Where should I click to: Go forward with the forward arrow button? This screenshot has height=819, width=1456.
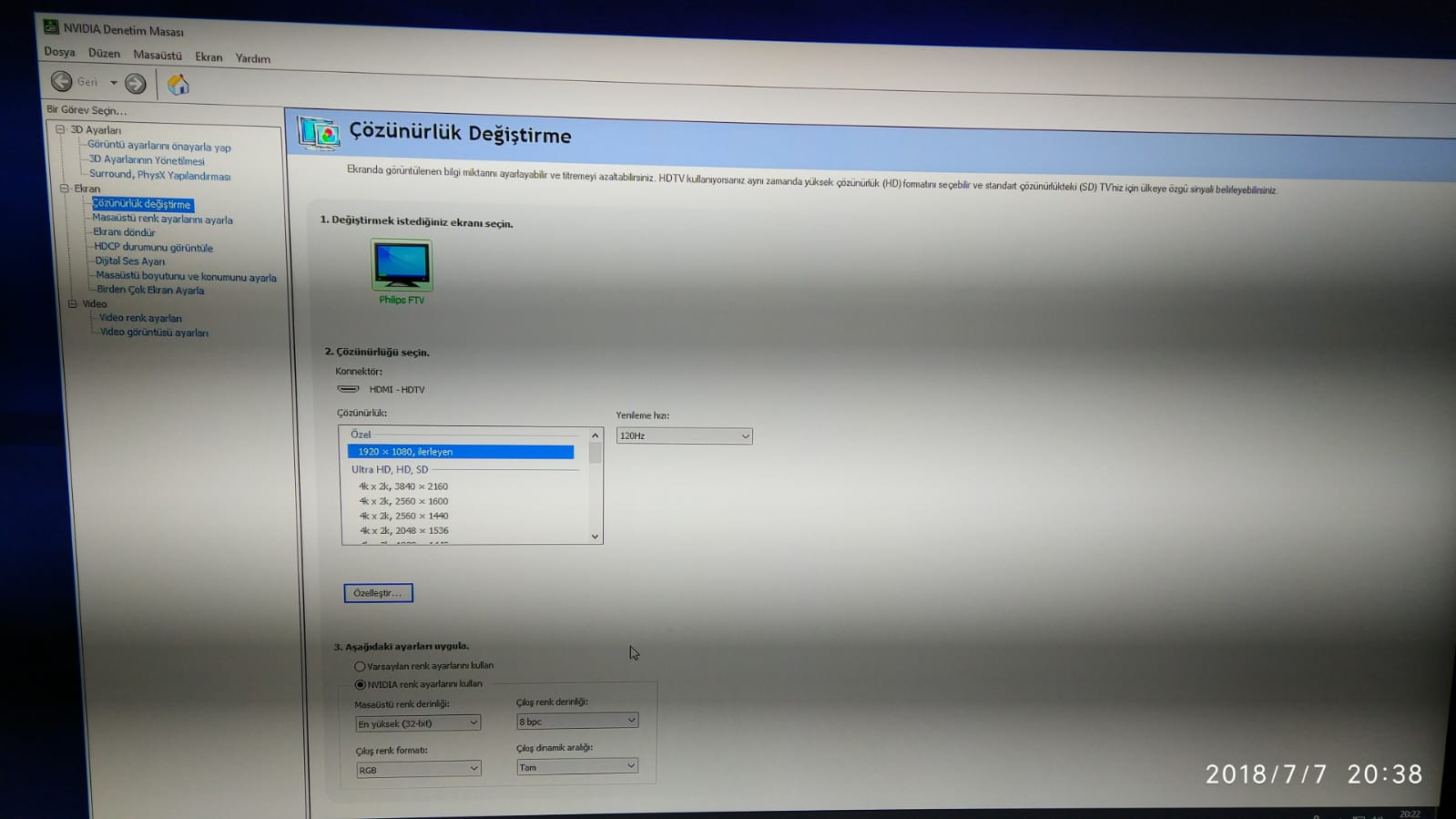(x=136, y=84)
